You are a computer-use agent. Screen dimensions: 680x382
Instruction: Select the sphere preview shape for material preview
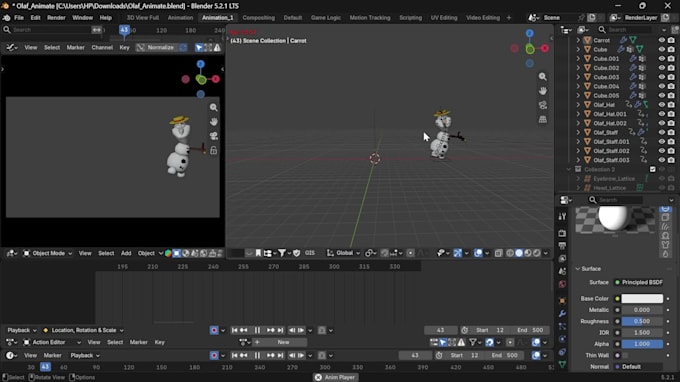coord(665,209)
